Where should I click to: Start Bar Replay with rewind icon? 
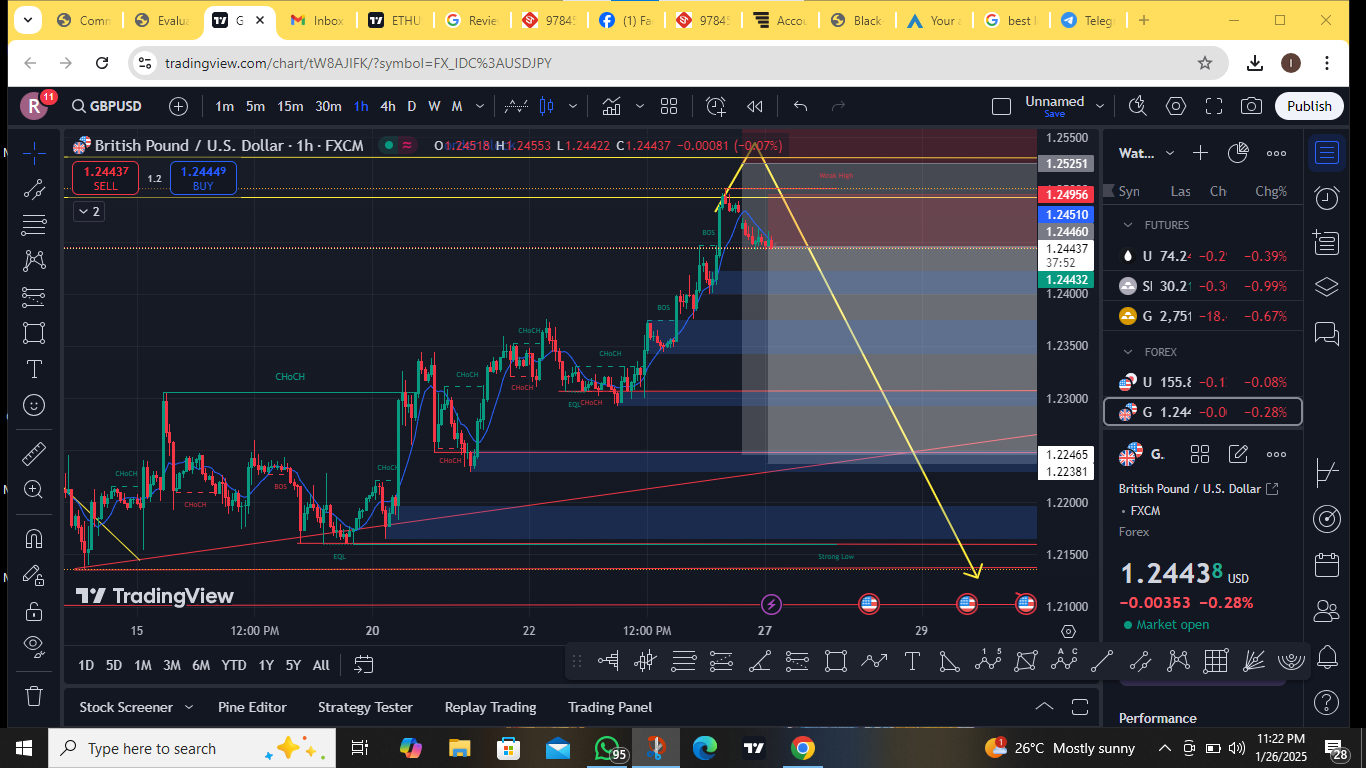(755, 106)
